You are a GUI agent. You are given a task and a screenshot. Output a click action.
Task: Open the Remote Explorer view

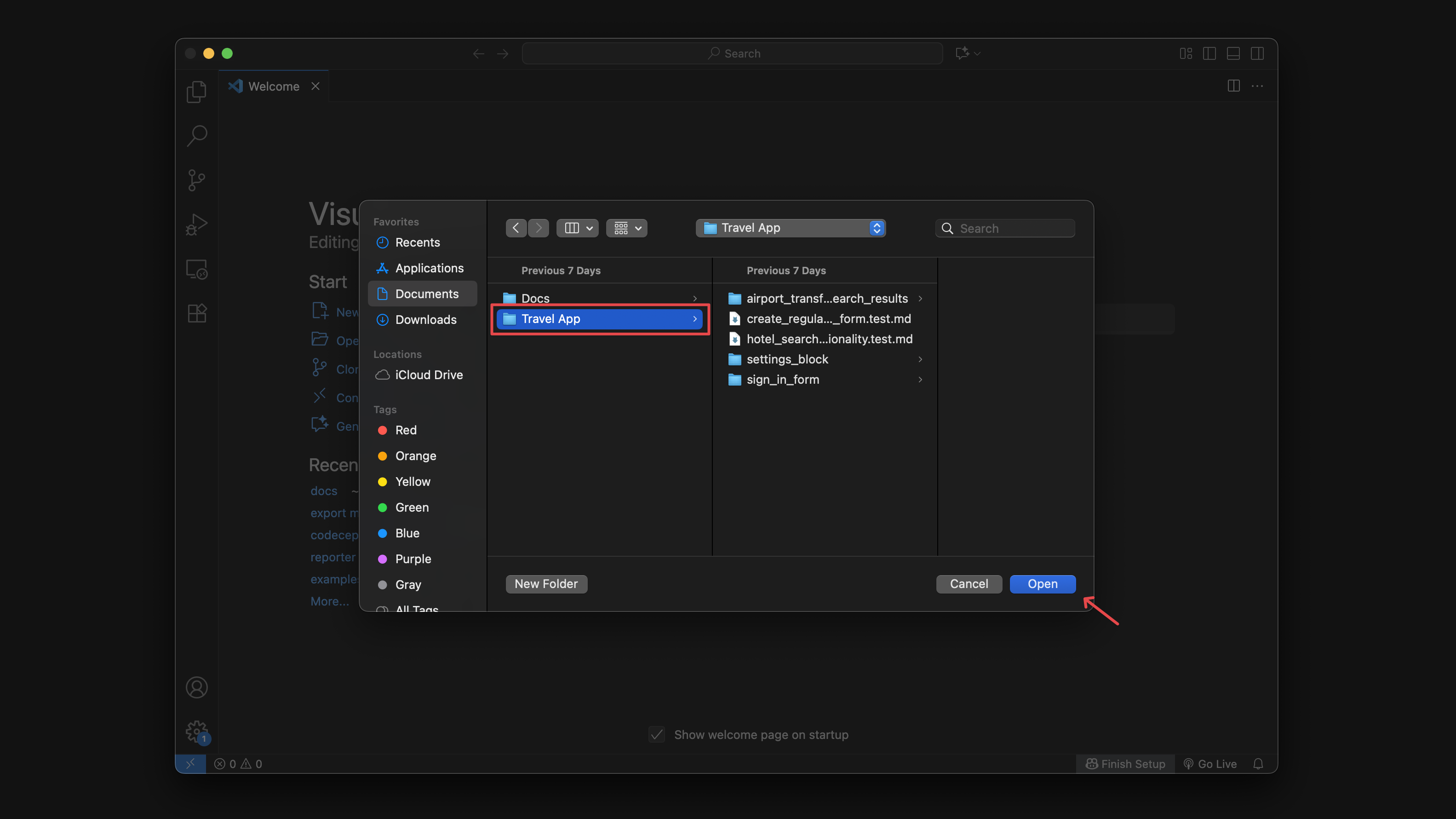coord(197,269)
